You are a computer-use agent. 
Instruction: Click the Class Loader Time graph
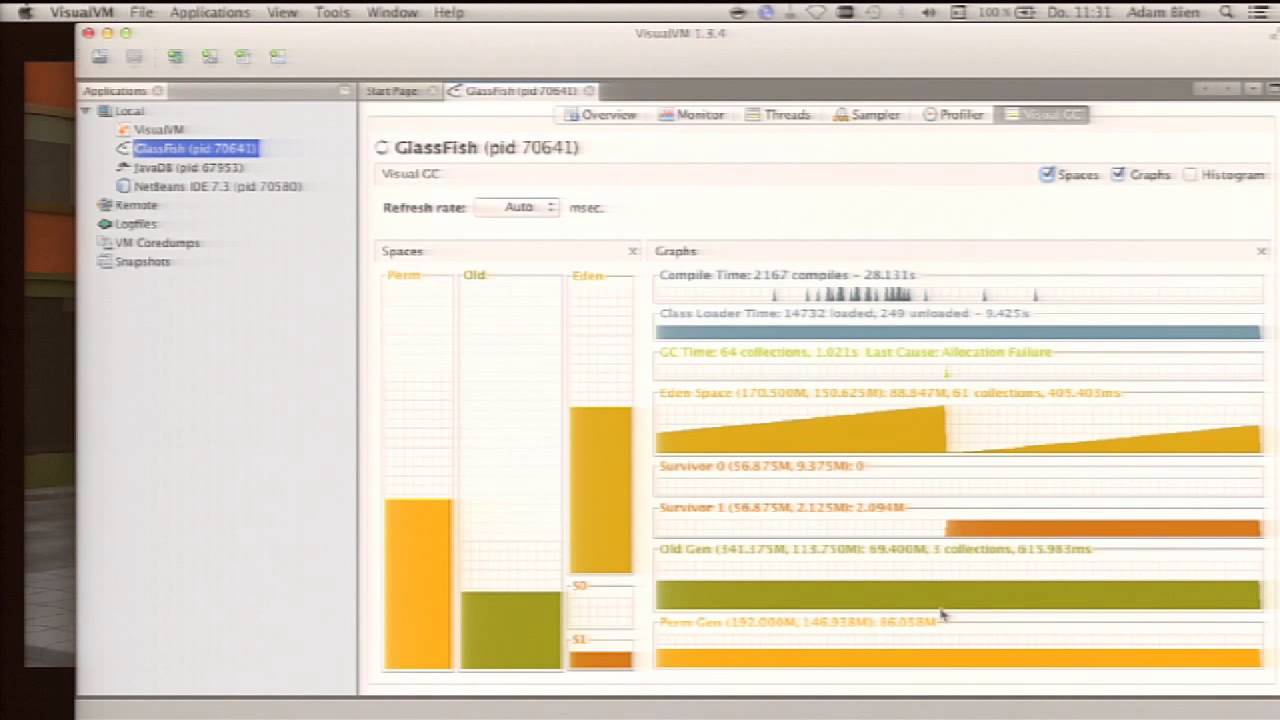958,331
